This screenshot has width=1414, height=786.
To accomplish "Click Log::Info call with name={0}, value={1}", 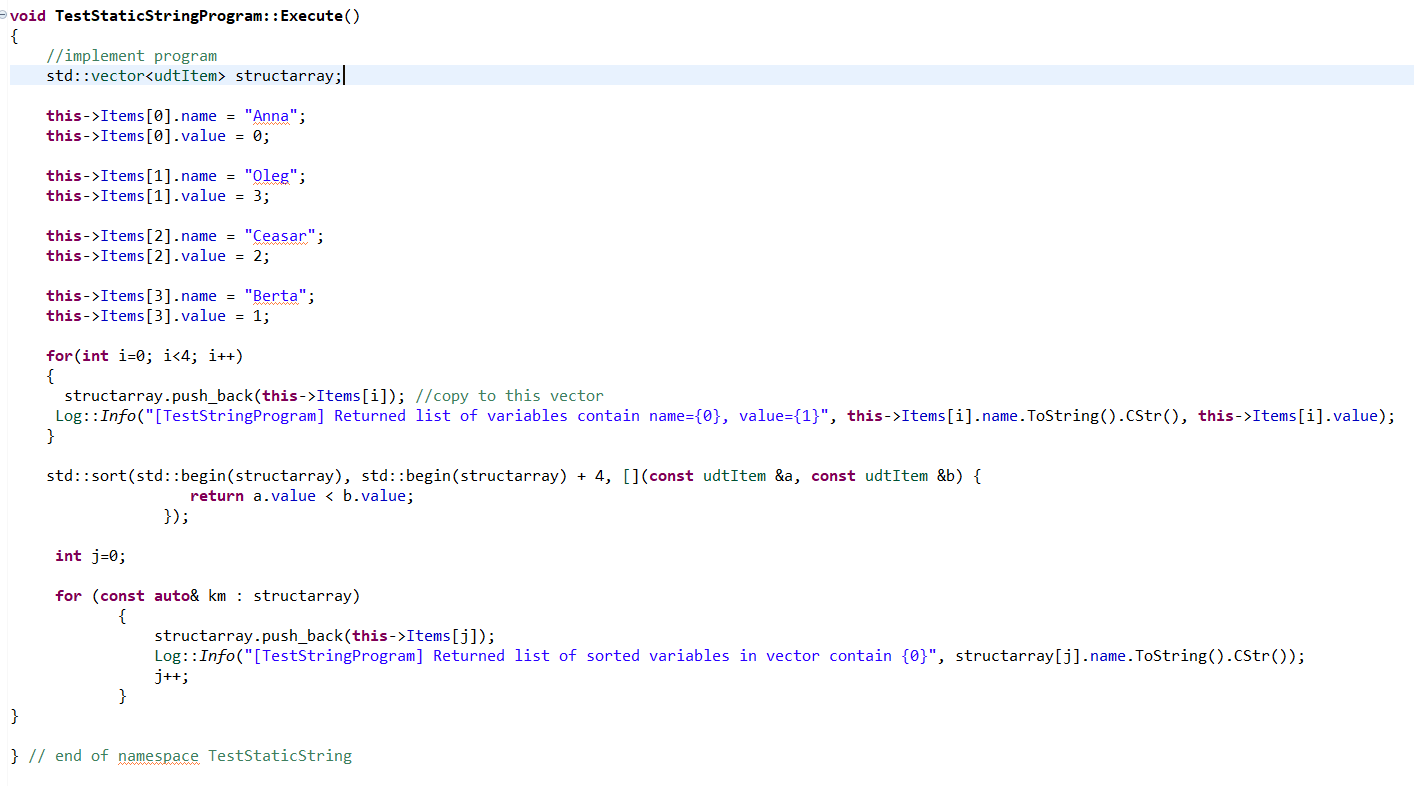I will (x=82, y=416).
